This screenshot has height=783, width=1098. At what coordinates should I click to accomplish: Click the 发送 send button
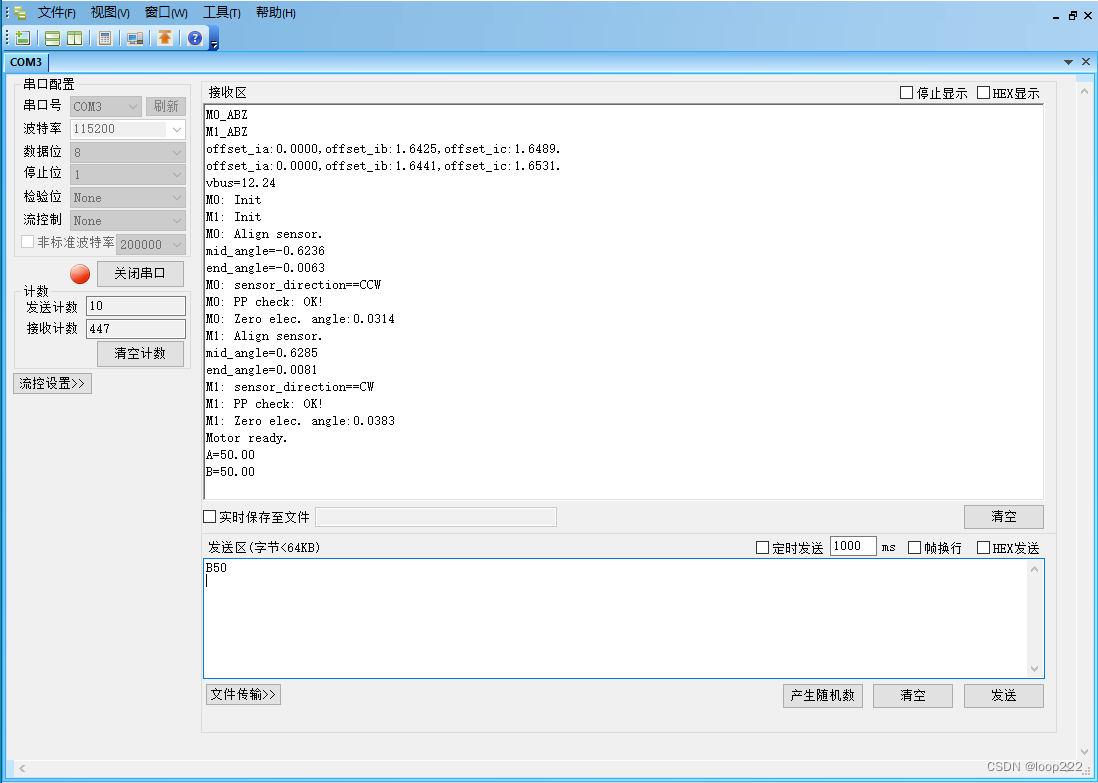pyautogui.click(x=1003, y=695)
